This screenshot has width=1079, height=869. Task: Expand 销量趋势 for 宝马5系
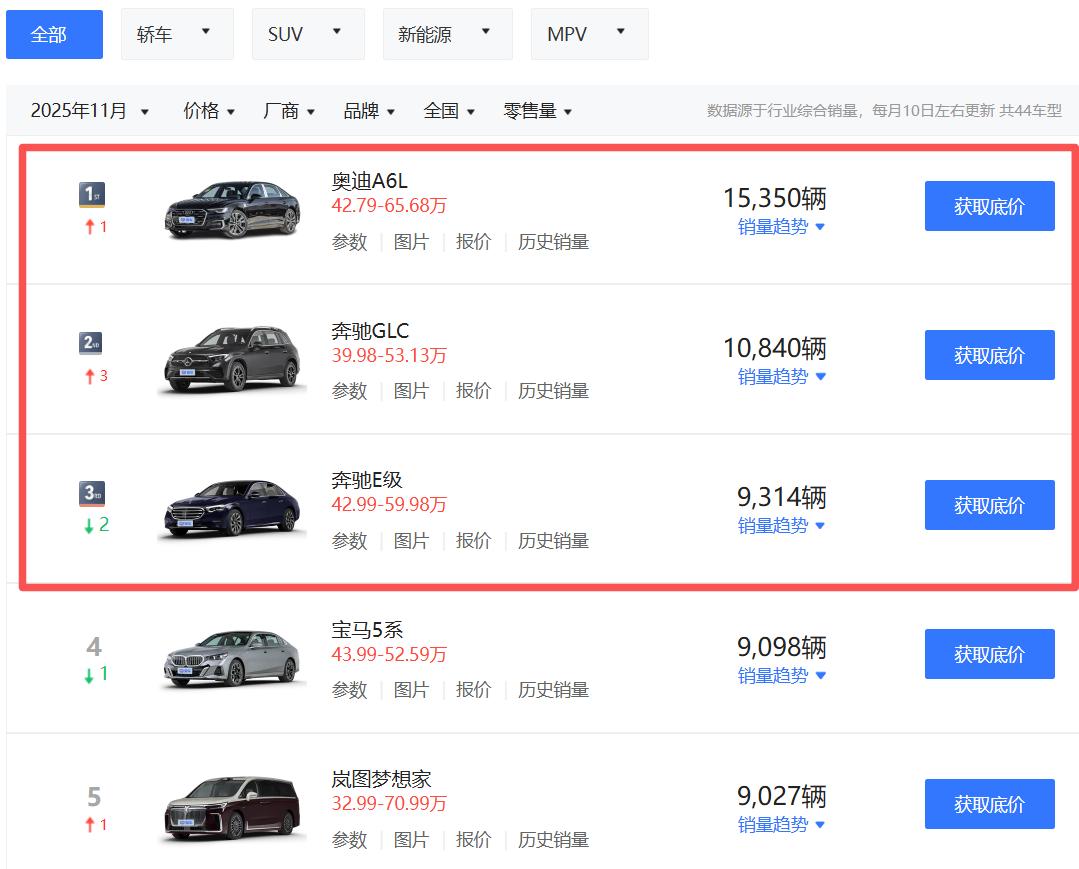pos(781,676)
